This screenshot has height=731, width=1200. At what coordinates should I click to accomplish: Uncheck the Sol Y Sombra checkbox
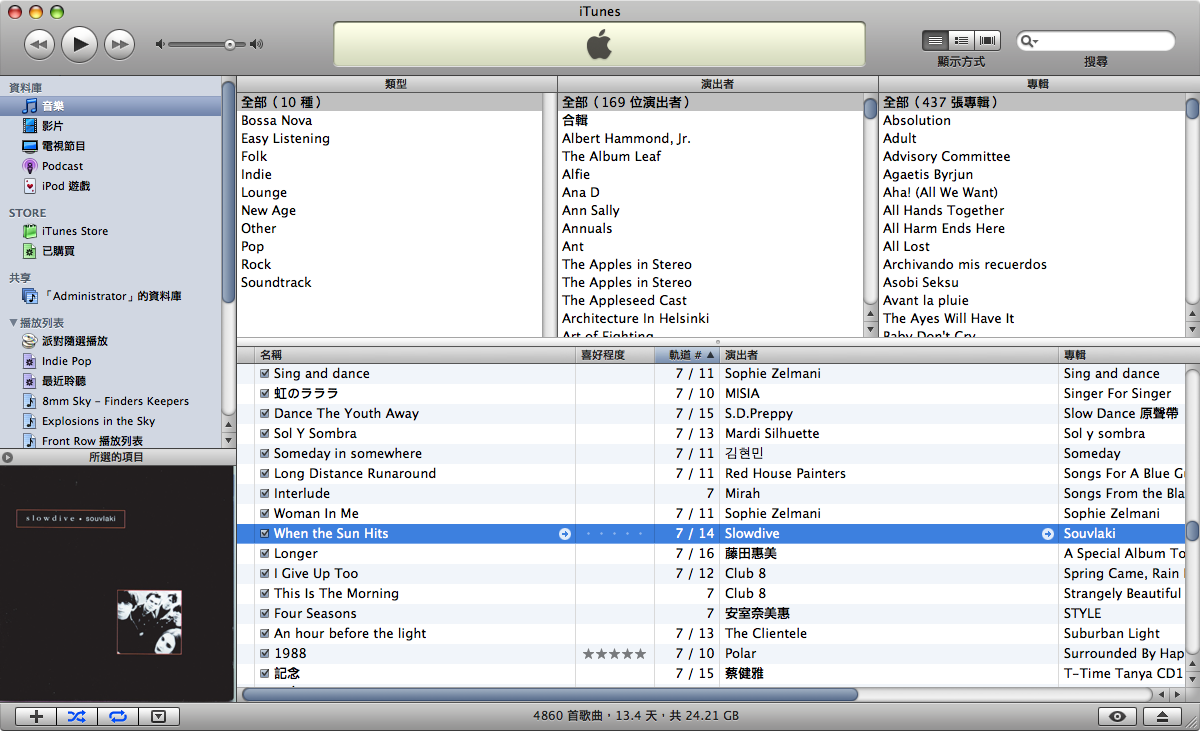[264, 434]
